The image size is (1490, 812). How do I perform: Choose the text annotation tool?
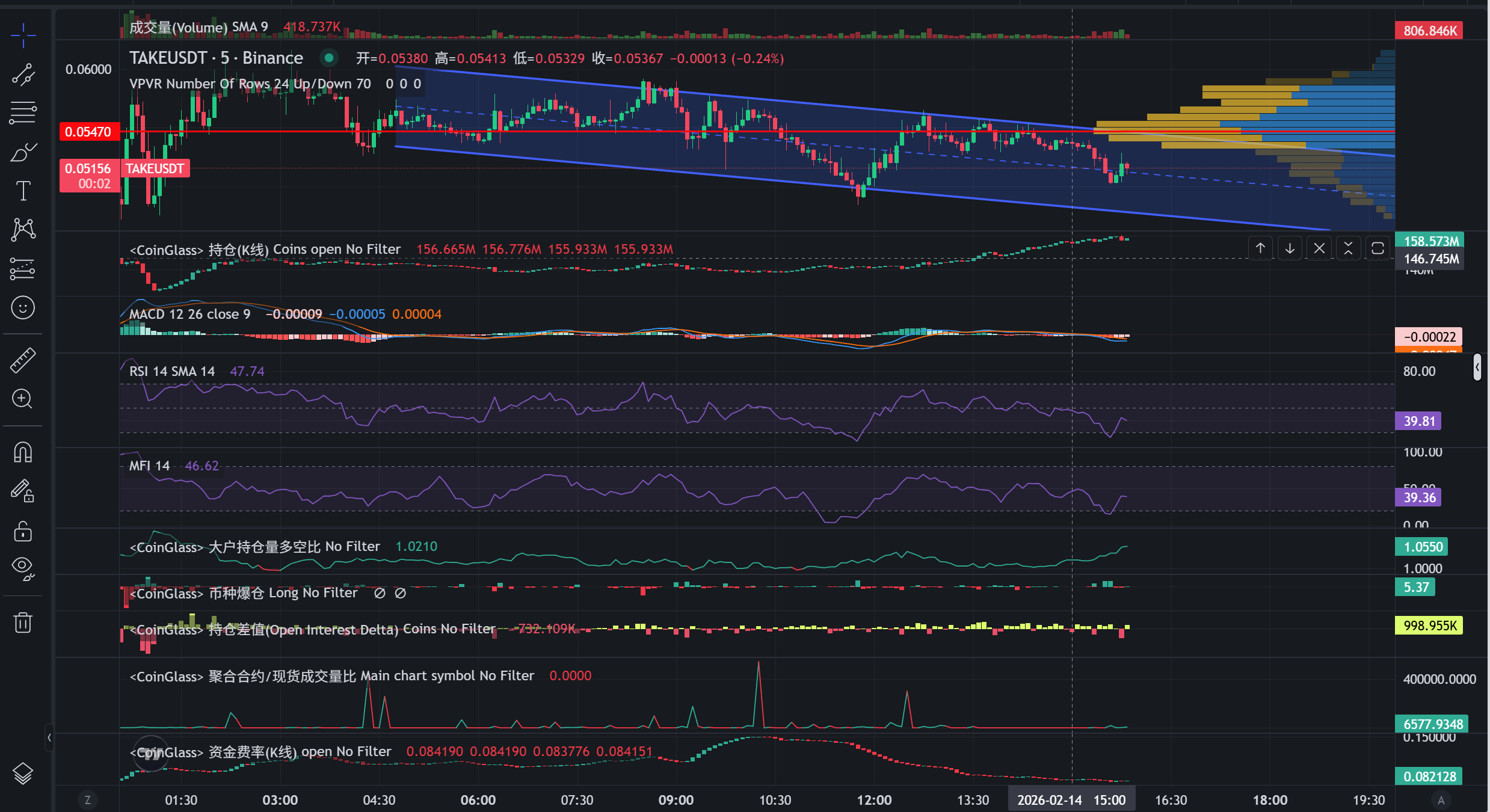tap(23, 191)
